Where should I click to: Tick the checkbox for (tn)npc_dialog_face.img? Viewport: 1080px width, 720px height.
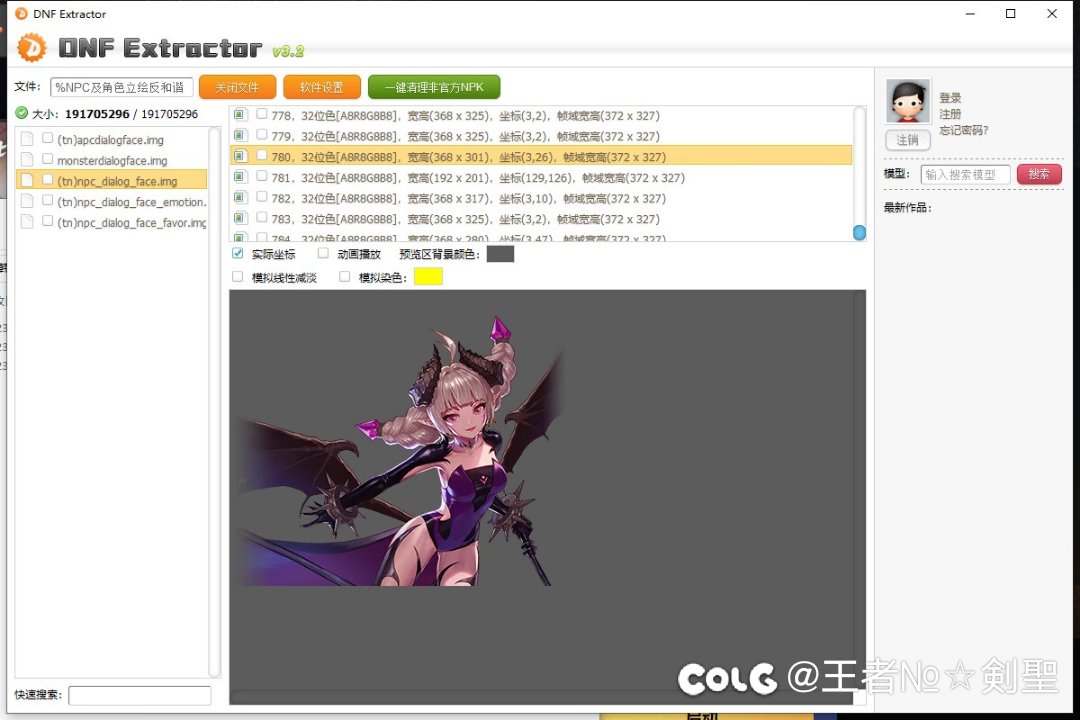[48, 179]
